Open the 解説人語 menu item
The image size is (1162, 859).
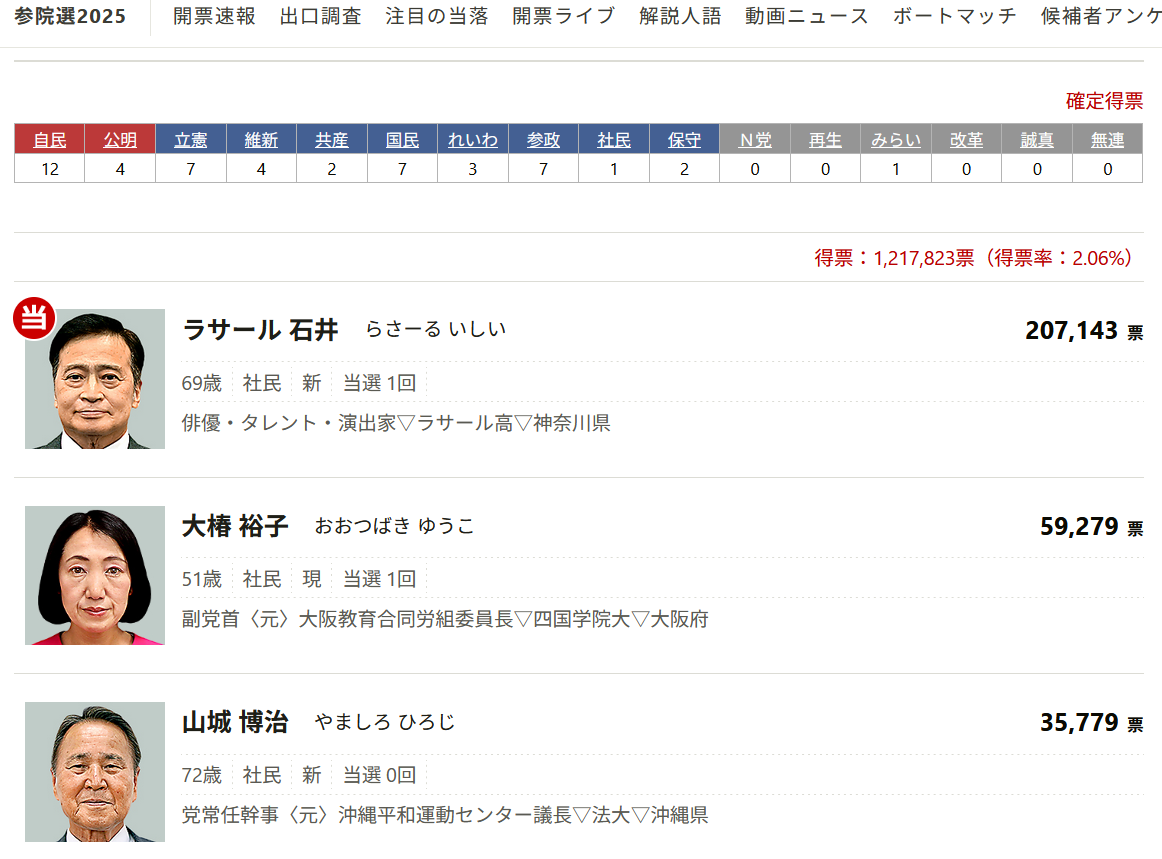coord(680,16)
